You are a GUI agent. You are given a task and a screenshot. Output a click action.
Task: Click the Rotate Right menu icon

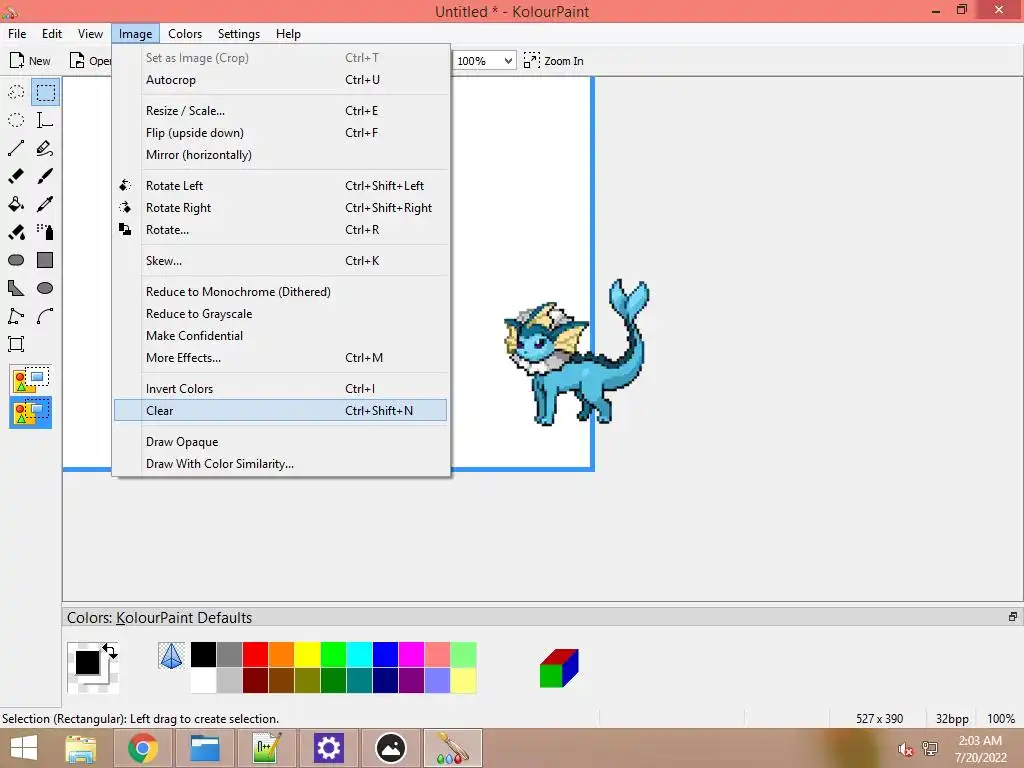(x=125, y=208)
